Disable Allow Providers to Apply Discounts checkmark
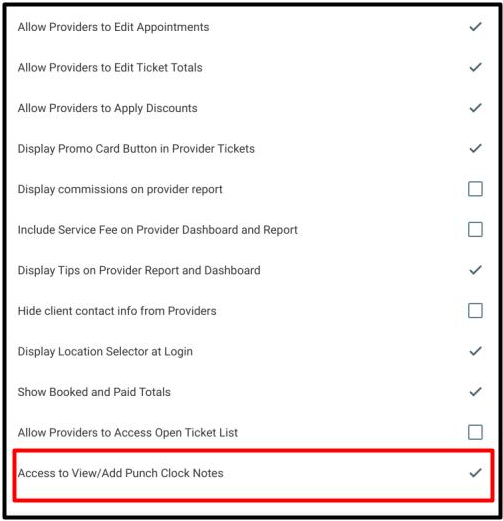 475,108
